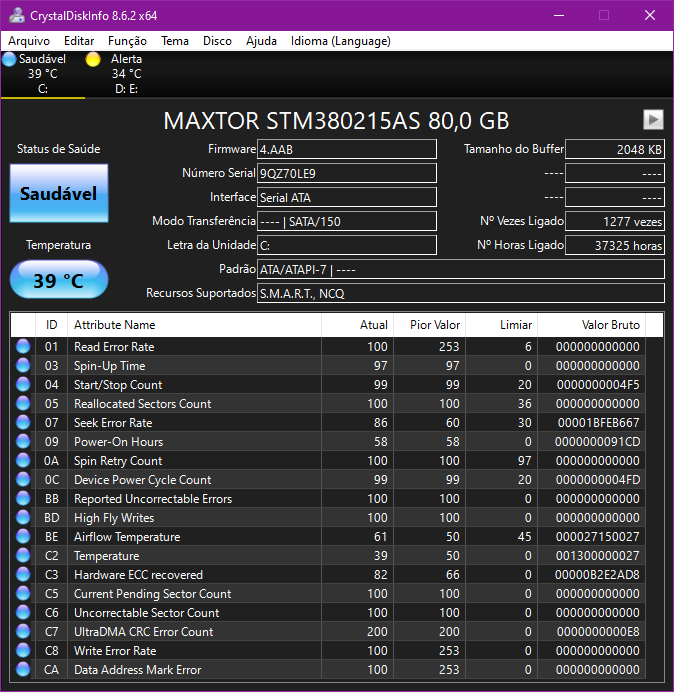Click status orb of Airflow Temperature row
674x692 pixels.
[x=23, y=536]
